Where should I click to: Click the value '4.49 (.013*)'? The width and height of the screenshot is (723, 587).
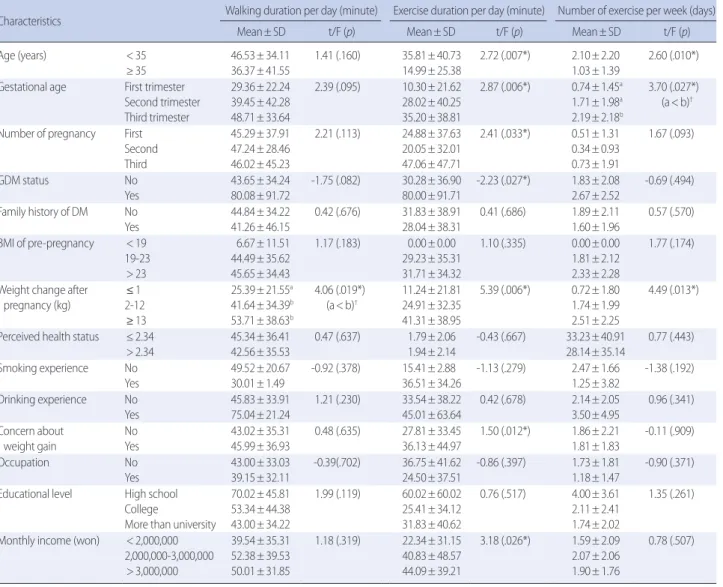[673, 290]
